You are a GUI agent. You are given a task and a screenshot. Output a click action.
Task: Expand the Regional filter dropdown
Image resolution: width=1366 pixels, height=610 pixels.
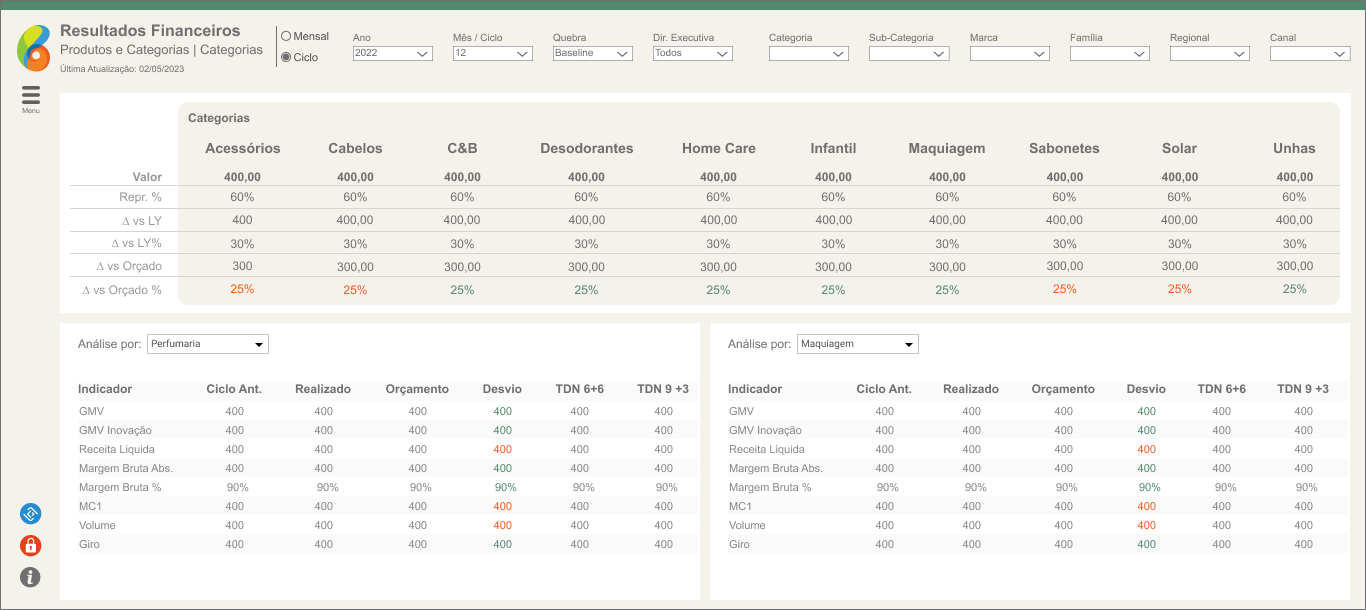[x=1209, y=54]
